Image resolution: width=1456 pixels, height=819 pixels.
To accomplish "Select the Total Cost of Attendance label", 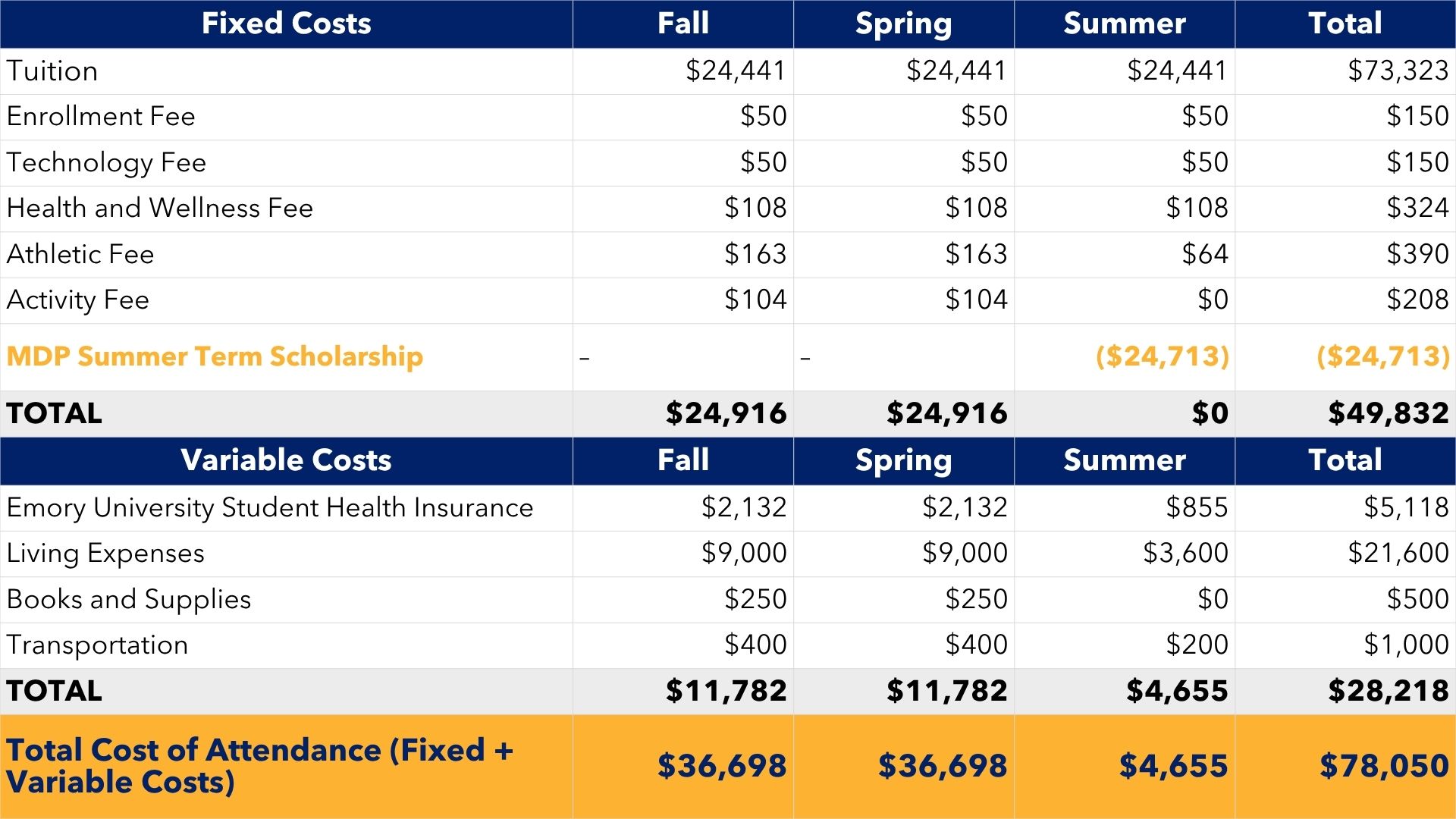I will point(260,766).
